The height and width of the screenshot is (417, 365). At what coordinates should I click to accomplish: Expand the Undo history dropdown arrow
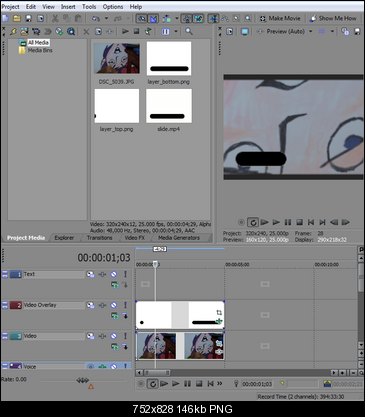tap(106, 19)
